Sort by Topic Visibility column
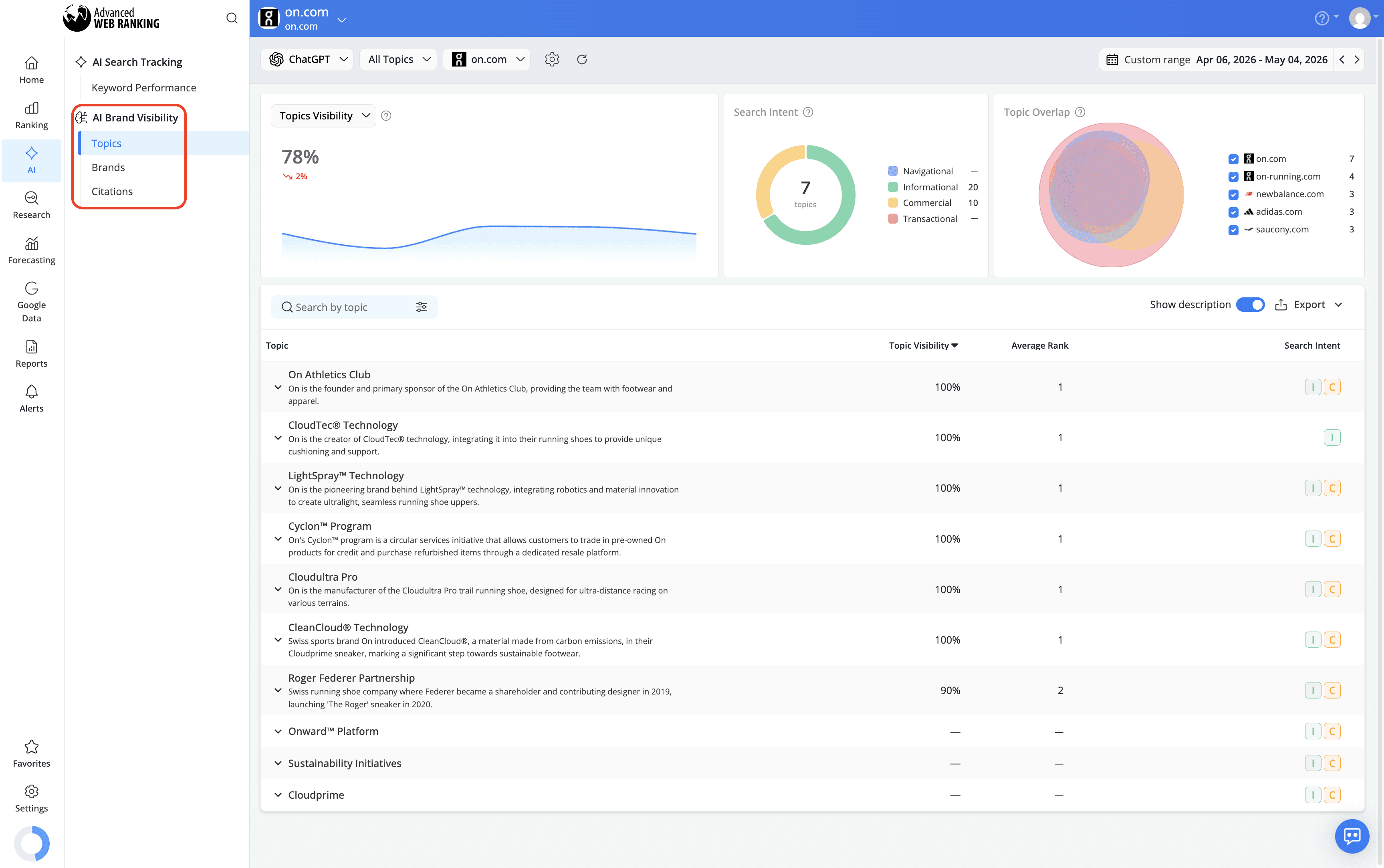The image size is (1384, 868). tap(924, 345)
